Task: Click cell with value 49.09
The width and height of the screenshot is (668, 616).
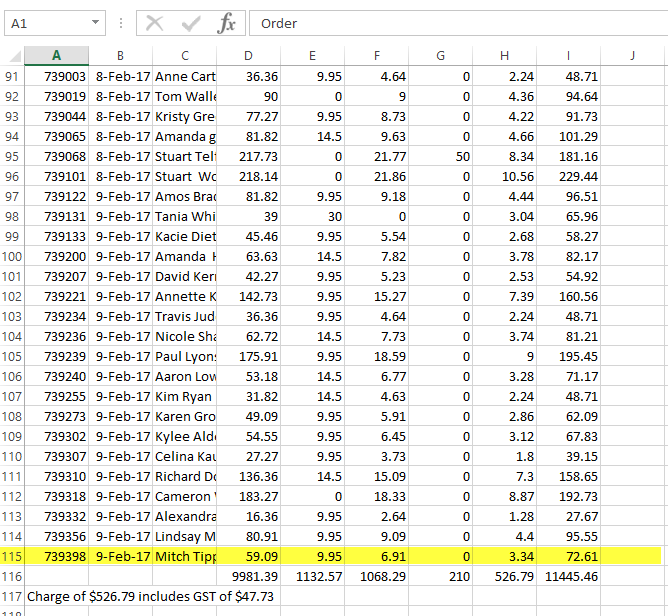Action: point(248,417)
